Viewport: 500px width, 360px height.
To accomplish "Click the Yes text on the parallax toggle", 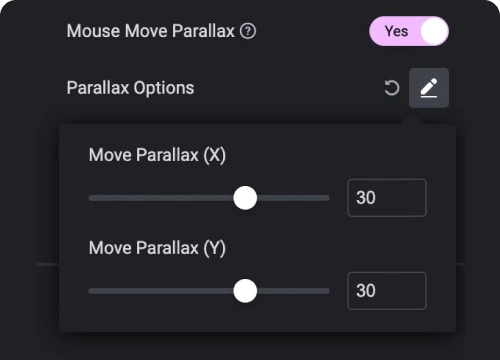I will 396,31.
